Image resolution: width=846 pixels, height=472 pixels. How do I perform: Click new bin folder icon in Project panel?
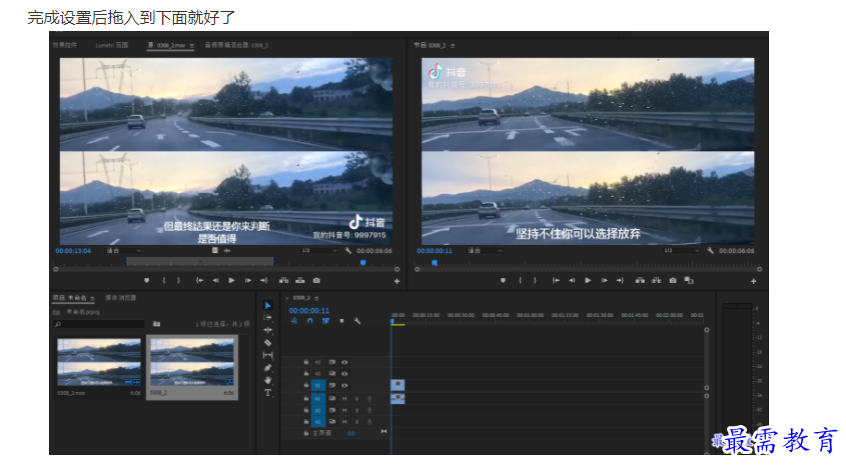(156, 324)
